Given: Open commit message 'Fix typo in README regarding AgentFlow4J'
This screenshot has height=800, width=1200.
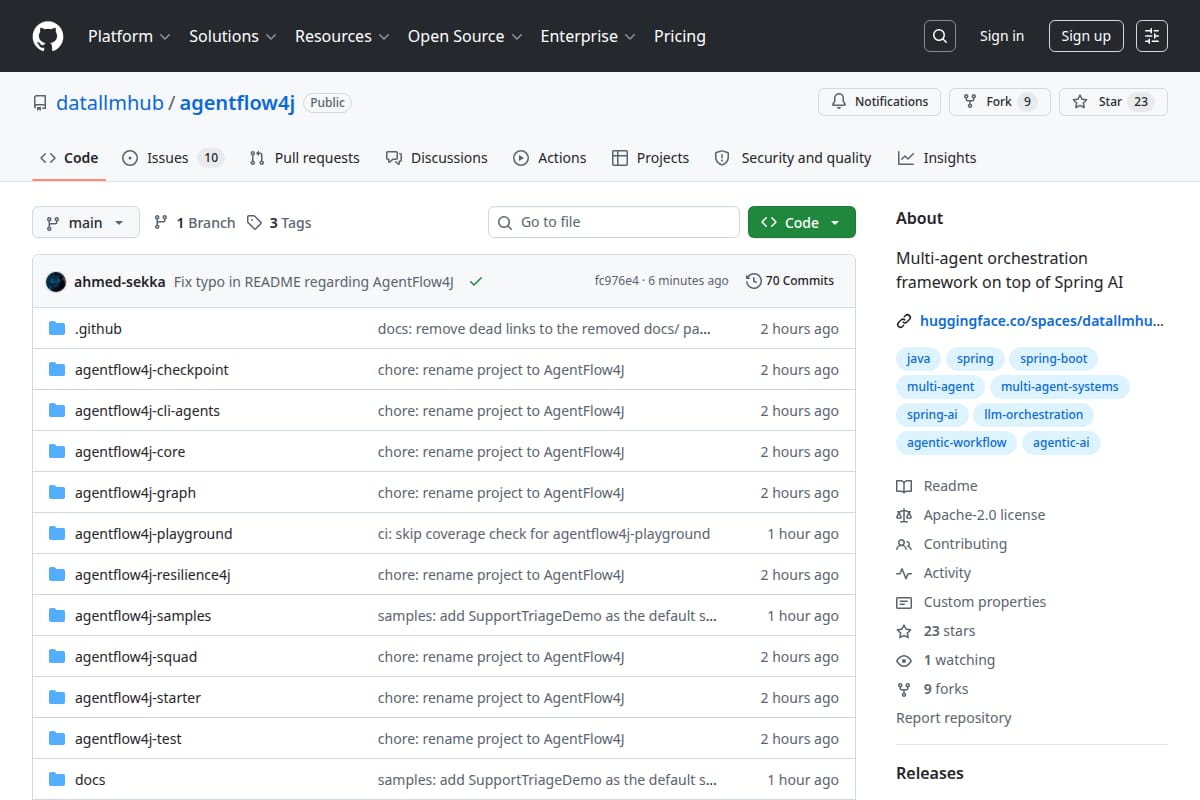Looking at the screenshot, I should pyautogui.click(x=314, y=281).
